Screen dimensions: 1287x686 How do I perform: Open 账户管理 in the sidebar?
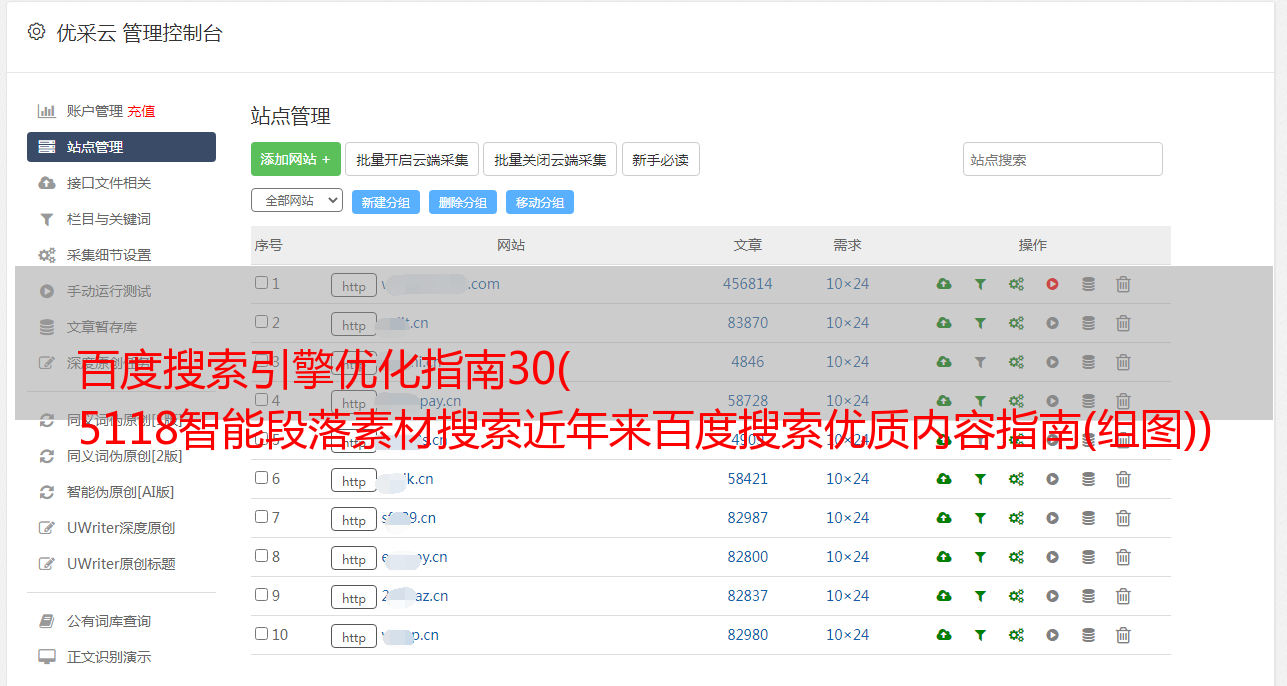(x=95, y=111)
